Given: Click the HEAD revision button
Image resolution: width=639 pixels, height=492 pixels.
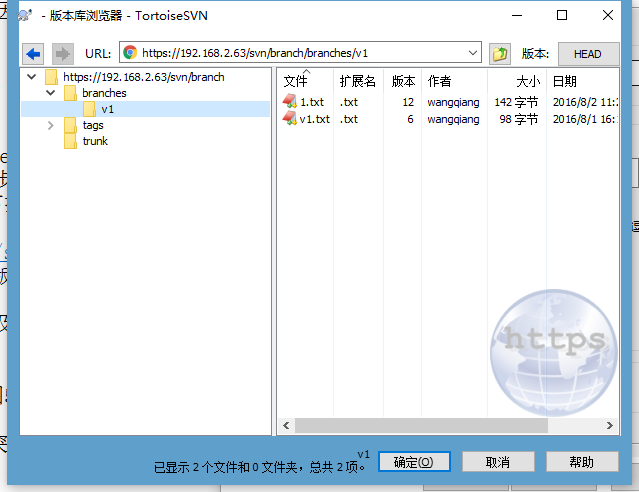Looking at the screenshot, I should pos(588,54).
